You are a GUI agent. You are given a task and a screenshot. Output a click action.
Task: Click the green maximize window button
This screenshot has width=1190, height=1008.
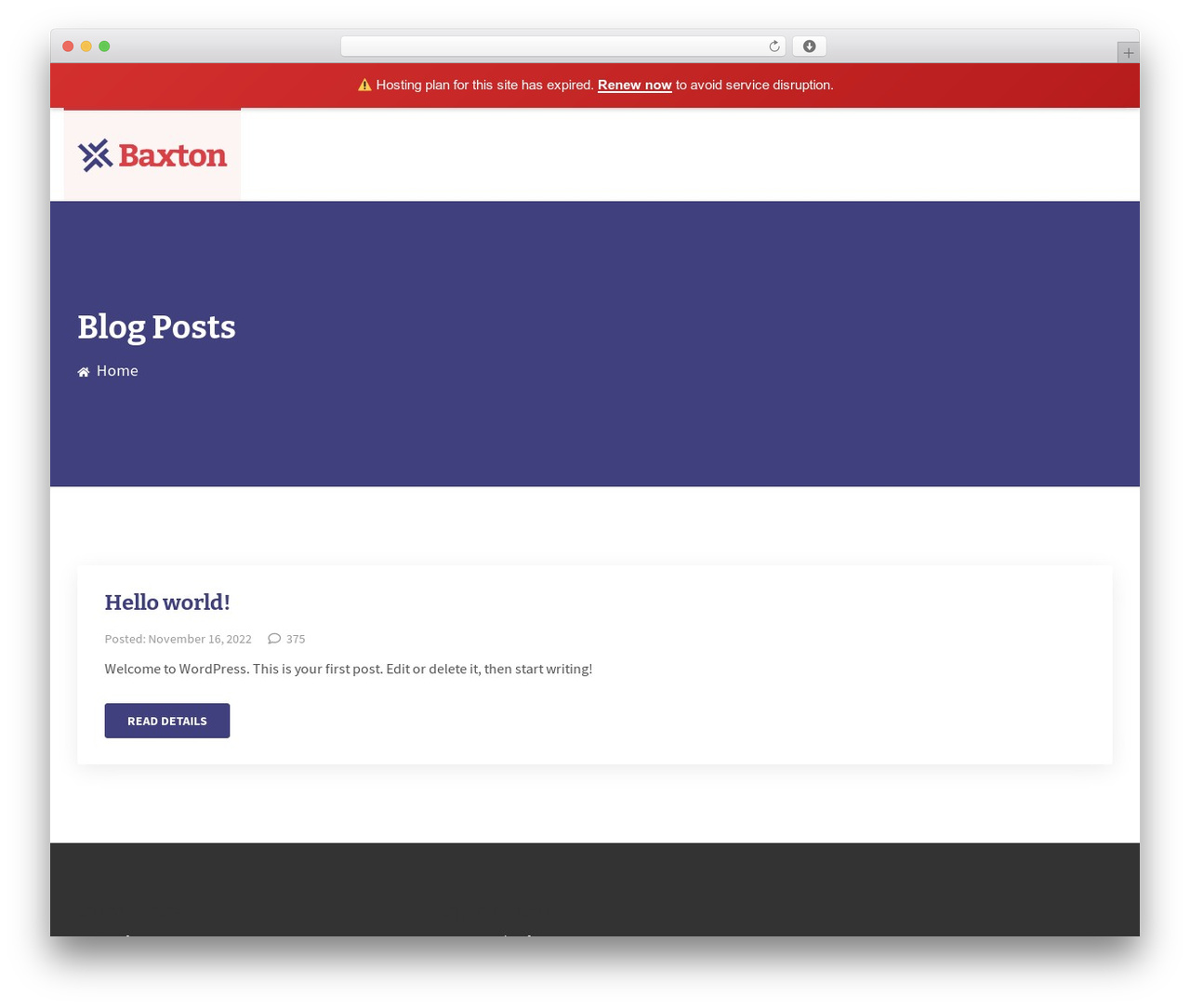[x=104, y=46]
